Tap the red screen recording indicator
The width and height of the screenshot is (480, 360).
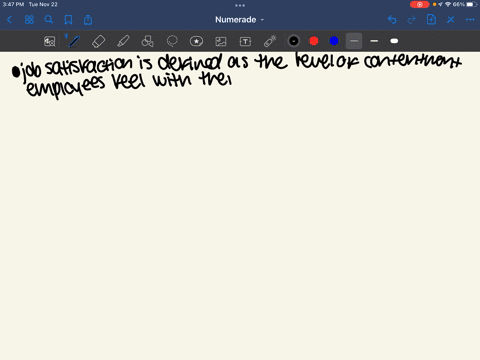pyautogui.click(x=419, y=4)
